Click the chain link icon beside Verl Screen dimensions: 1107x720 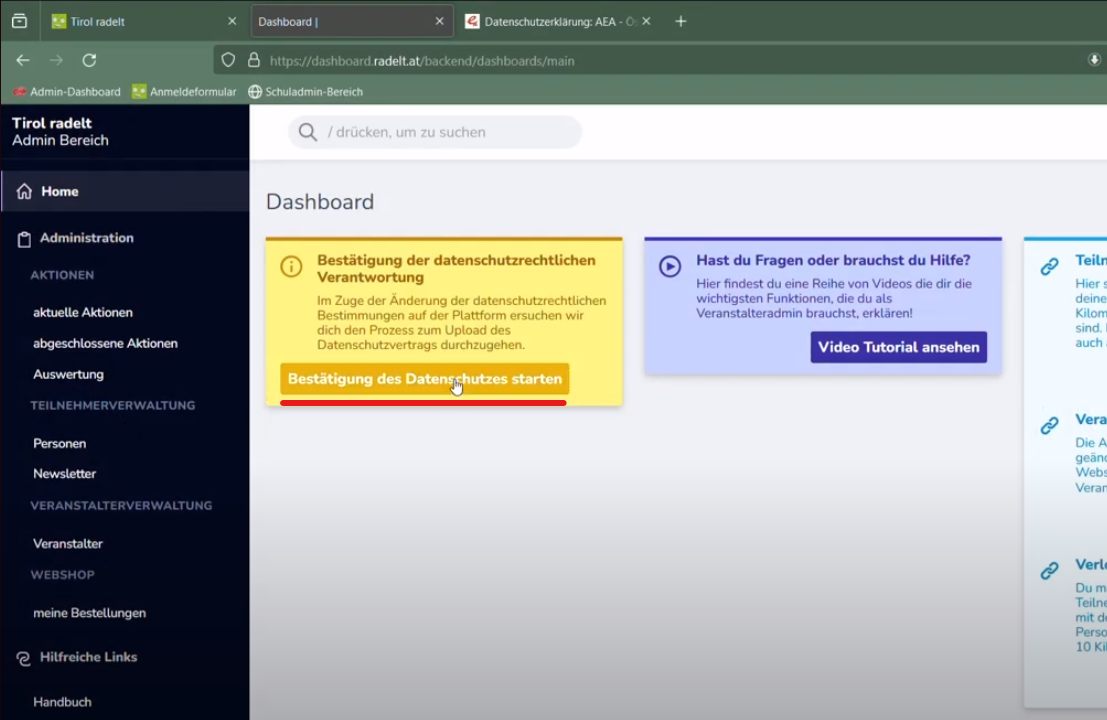[1049, 570]
